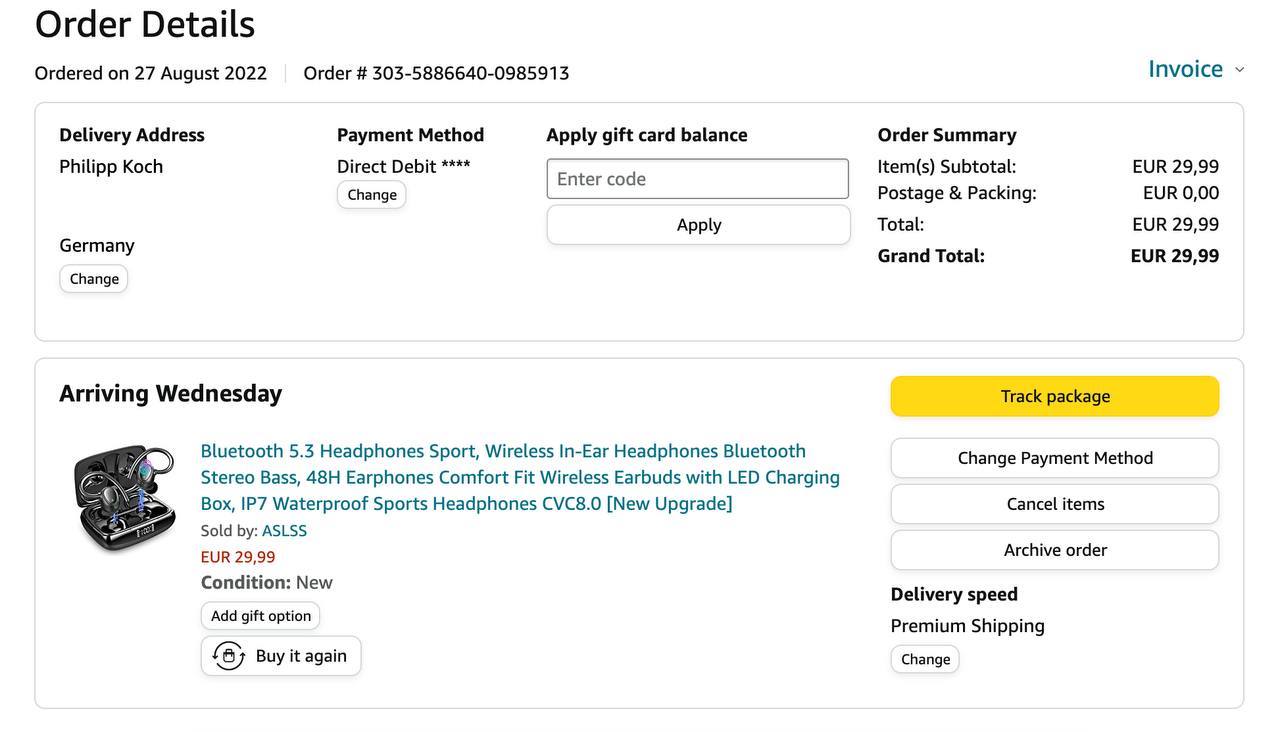Change the Premium Shipping delivery speed

[x=925, y=659]
